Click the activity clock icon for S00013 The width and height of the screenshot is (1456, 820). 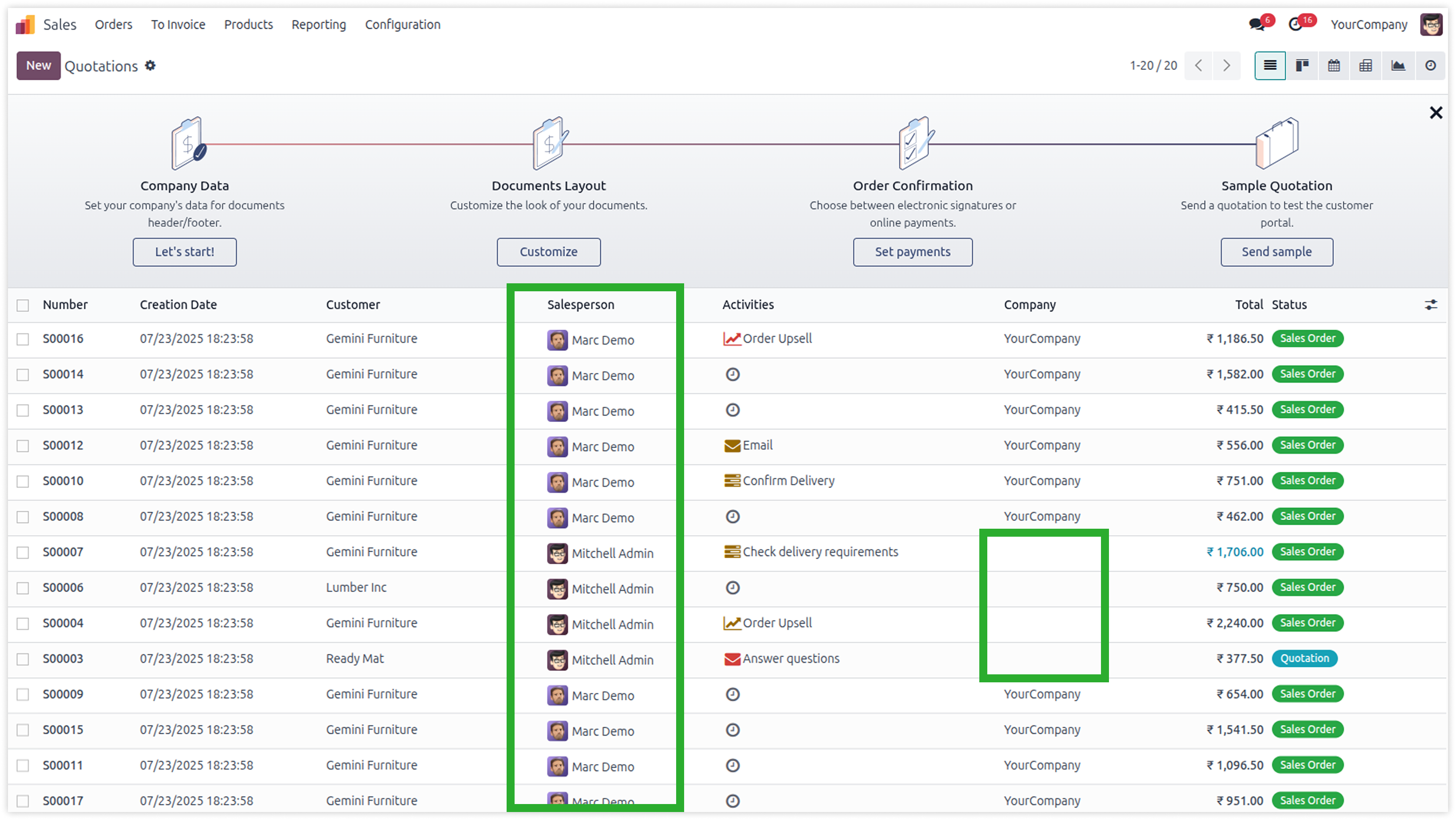tap(732, 410)
